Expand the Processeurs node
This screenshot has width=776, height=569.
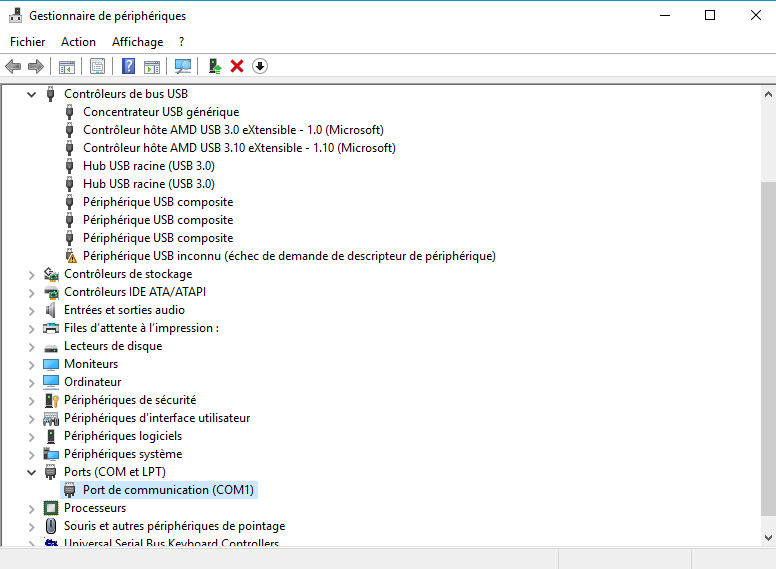point(32,509)
